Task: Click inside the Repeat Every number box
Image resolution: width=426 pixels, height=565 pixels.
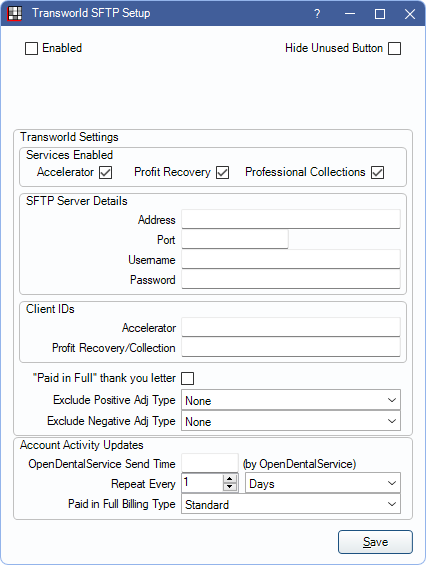Action: (x=202, y=482)
